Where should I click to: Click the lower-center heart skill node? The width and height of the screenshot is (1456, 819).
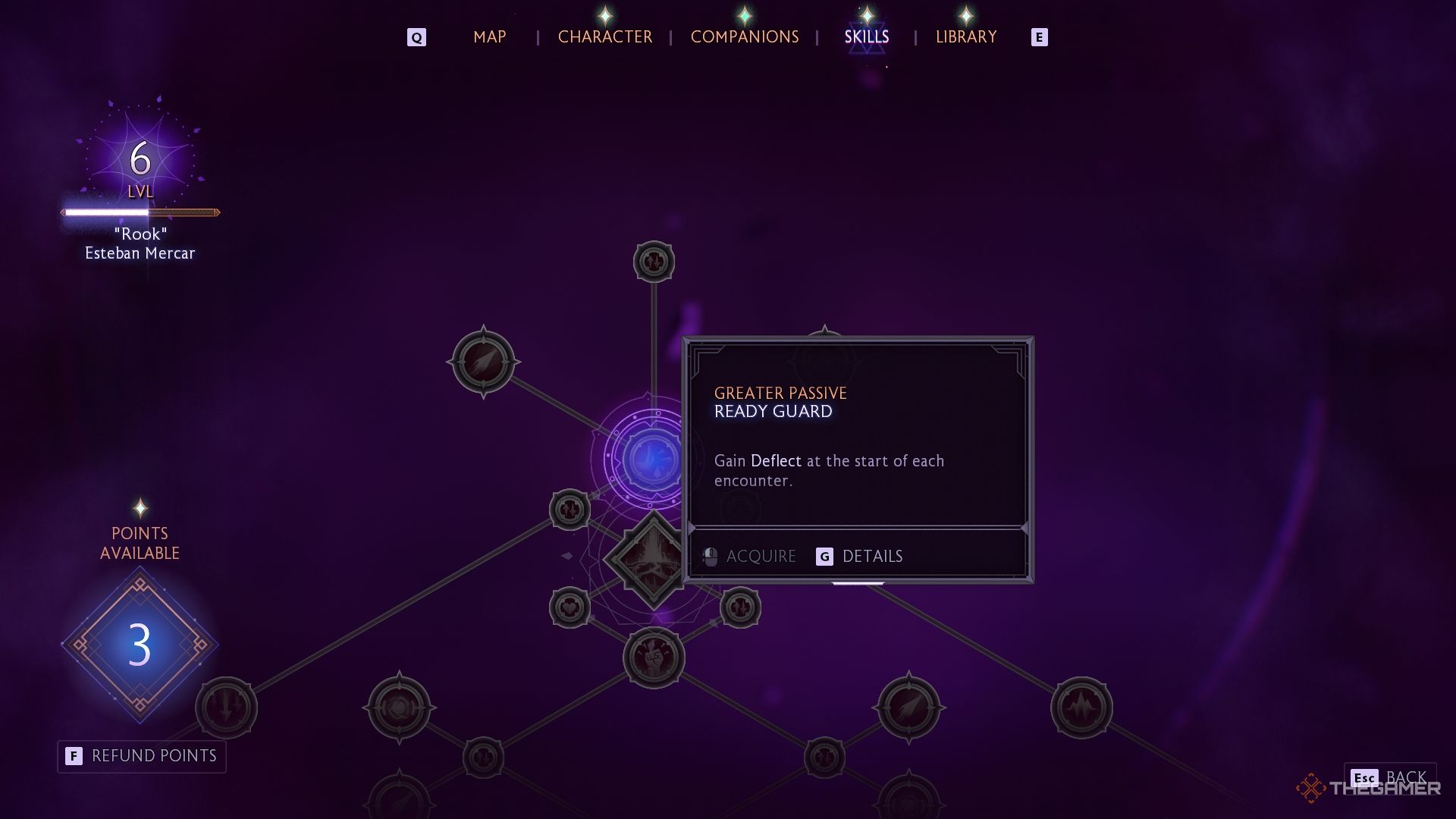point(569,608)
